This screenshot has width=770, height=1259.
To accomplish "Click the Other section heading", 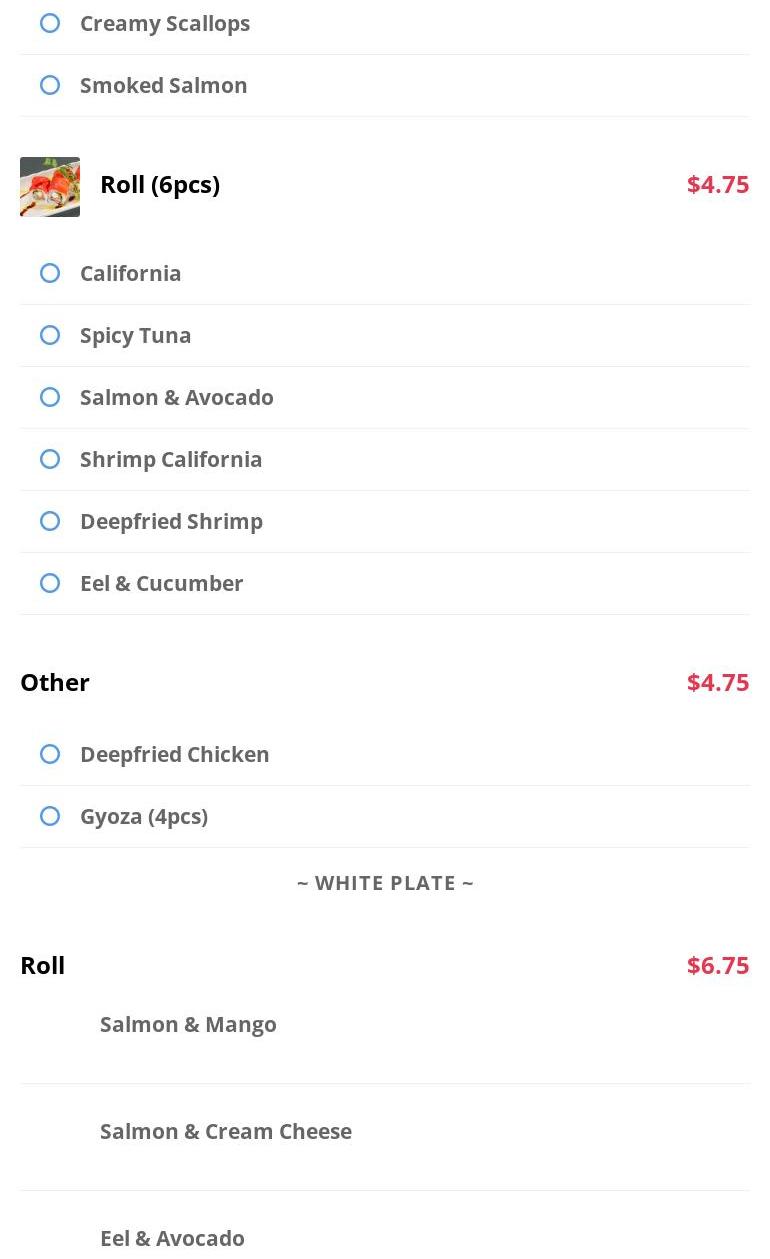I will (55, 682).
